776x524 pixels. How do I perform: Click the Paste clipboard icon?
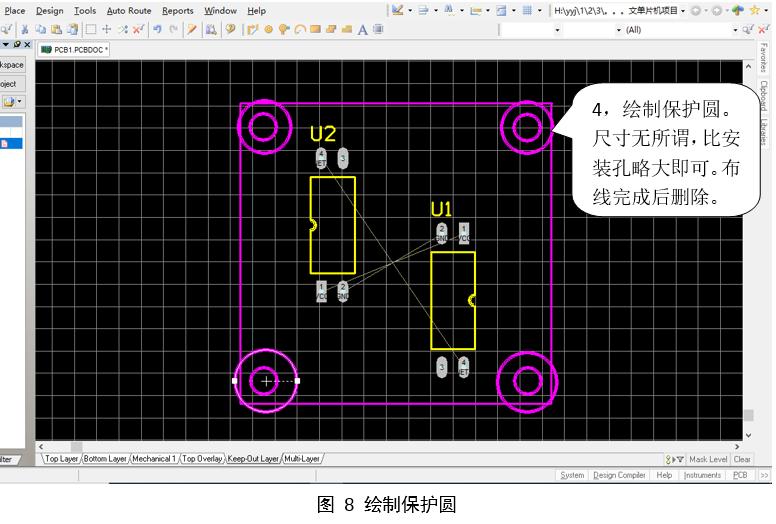pos(56,29)
